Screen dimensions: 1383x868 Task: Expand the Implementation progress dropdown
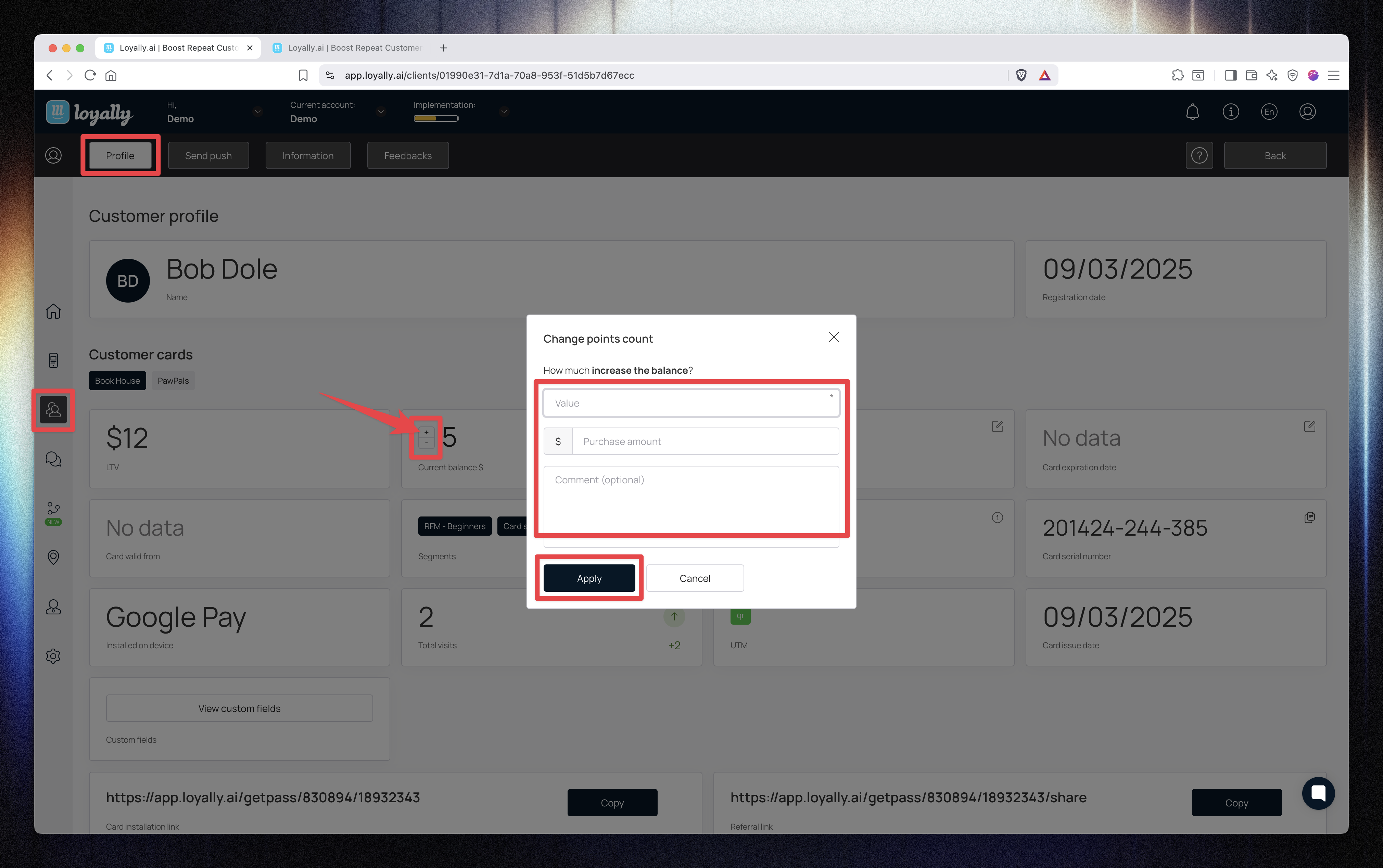point(504,111)
